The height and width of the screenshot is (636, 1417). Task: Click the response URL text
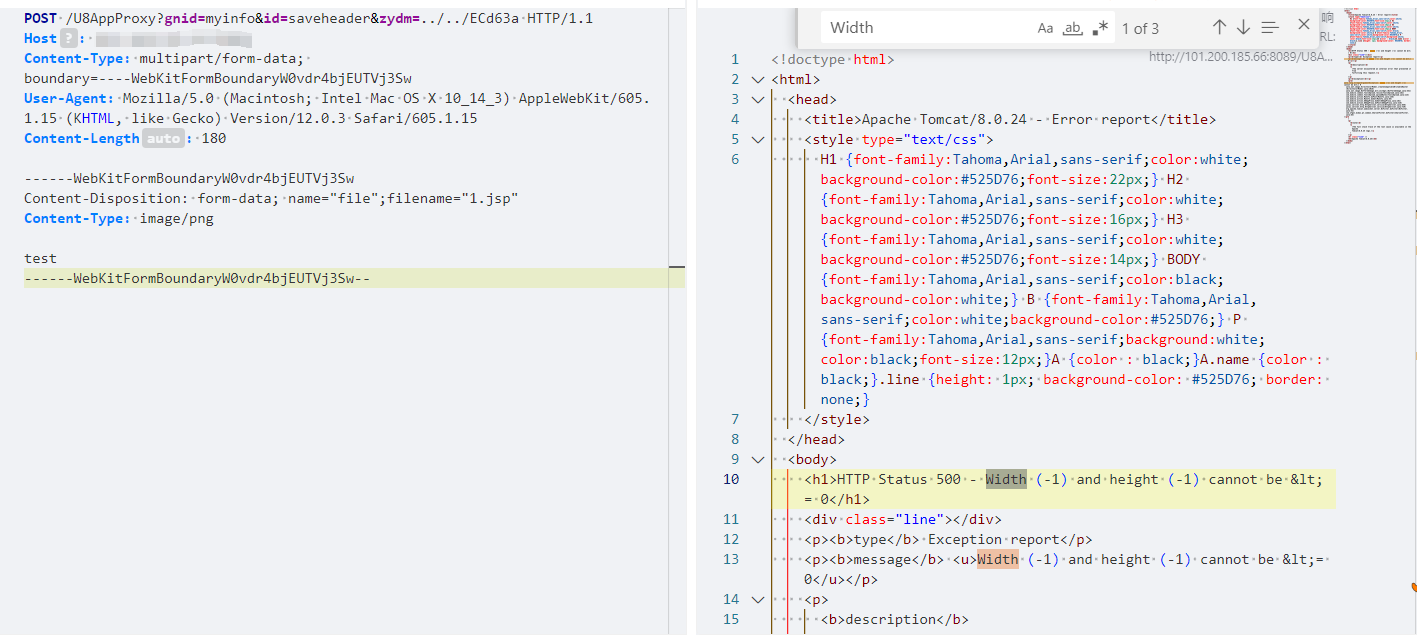tap(1240, 57)
